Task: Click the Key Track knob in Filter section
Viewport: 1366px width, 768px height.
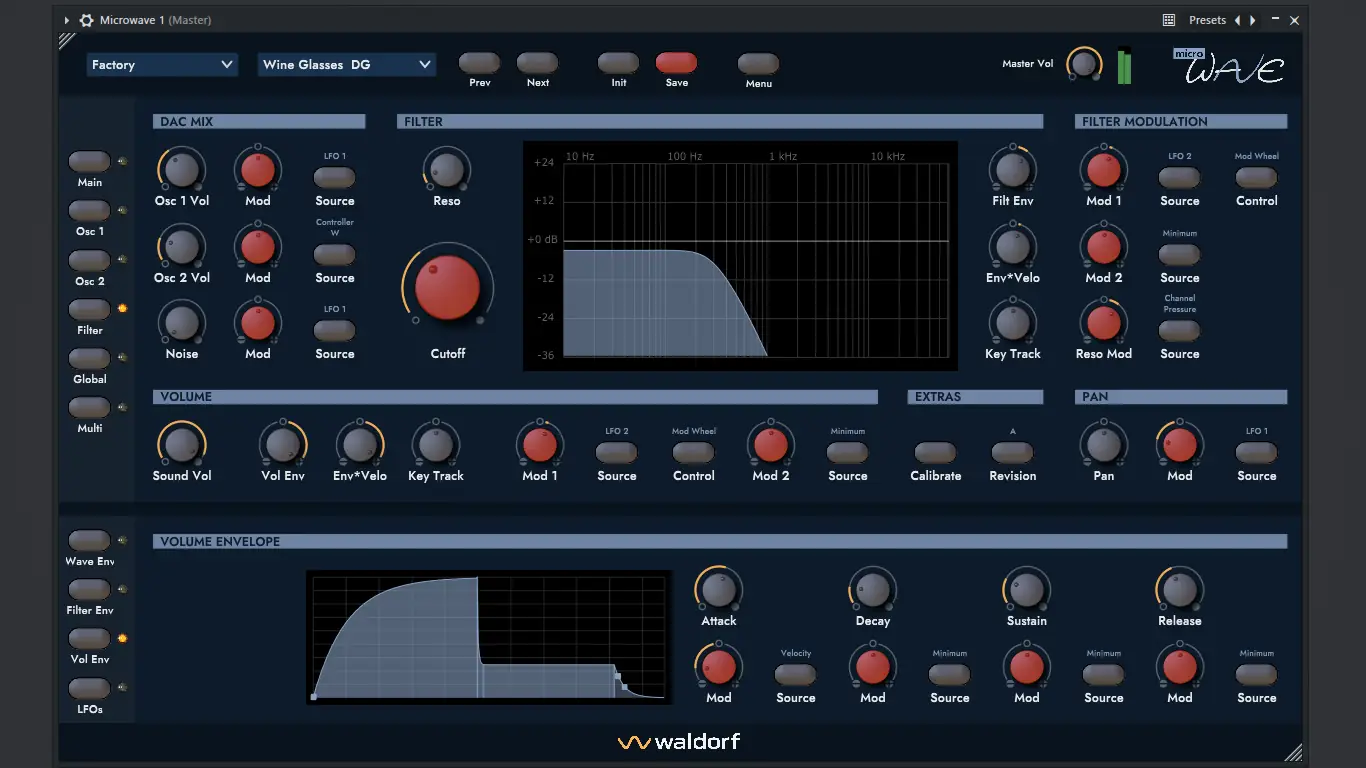Action: pyautogui.click(x=1013, y=322)
